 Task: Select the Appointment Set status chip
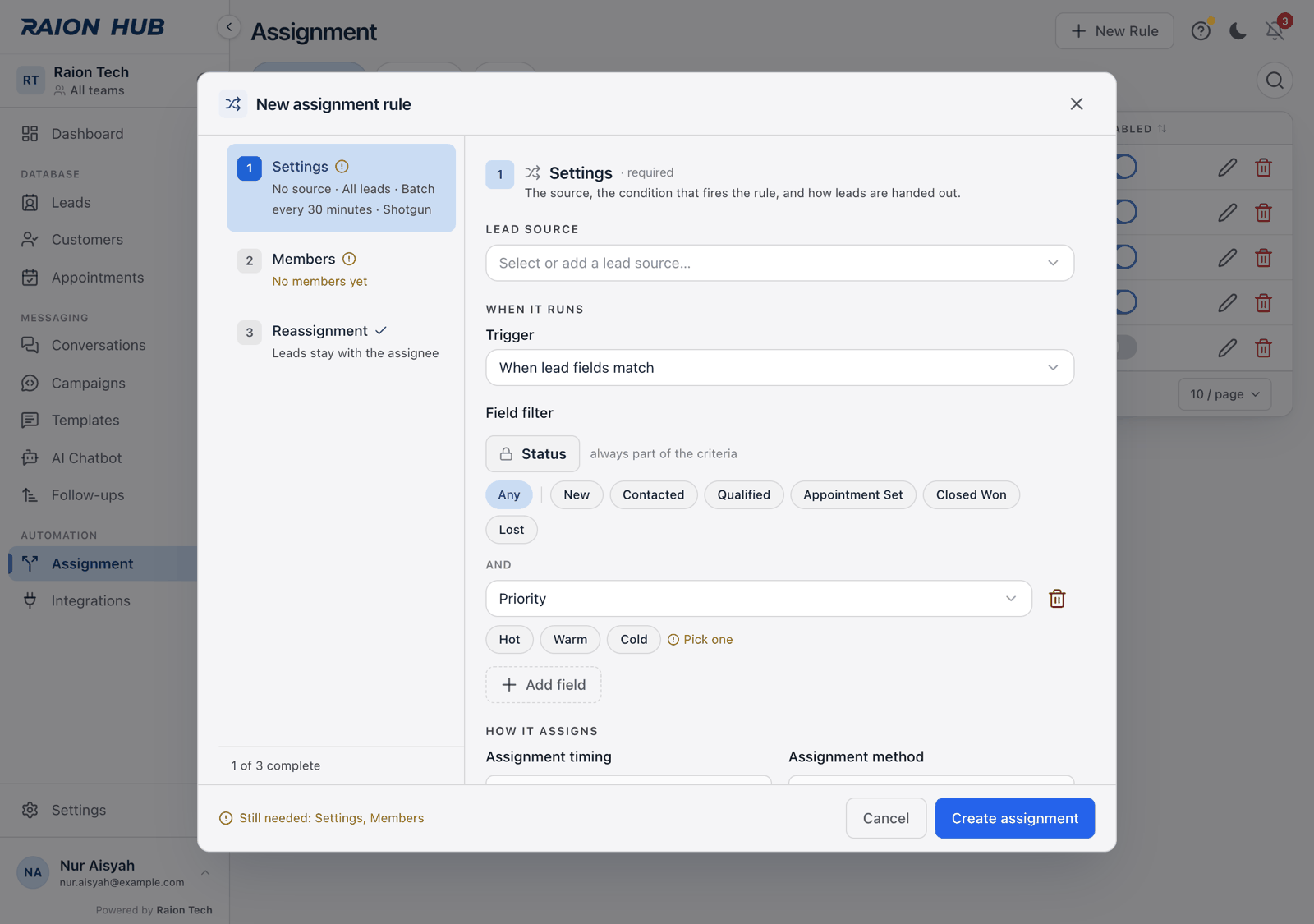853,495
